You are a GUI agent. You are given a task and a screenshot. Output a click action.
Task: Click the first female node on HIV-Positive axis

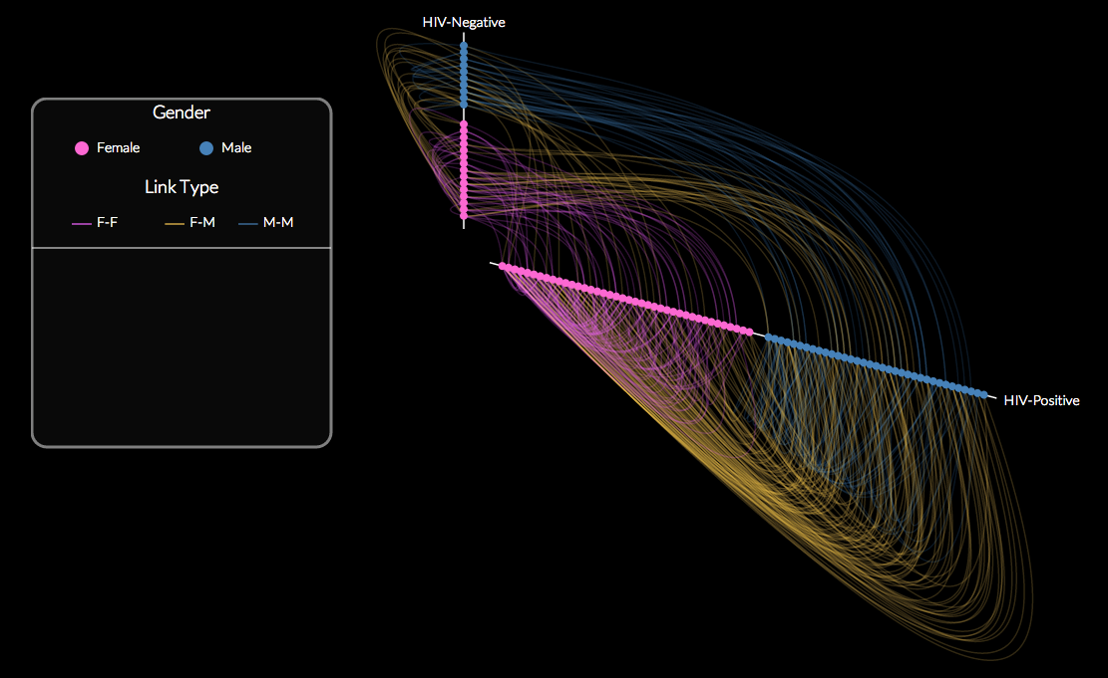(x=502, y=267)
